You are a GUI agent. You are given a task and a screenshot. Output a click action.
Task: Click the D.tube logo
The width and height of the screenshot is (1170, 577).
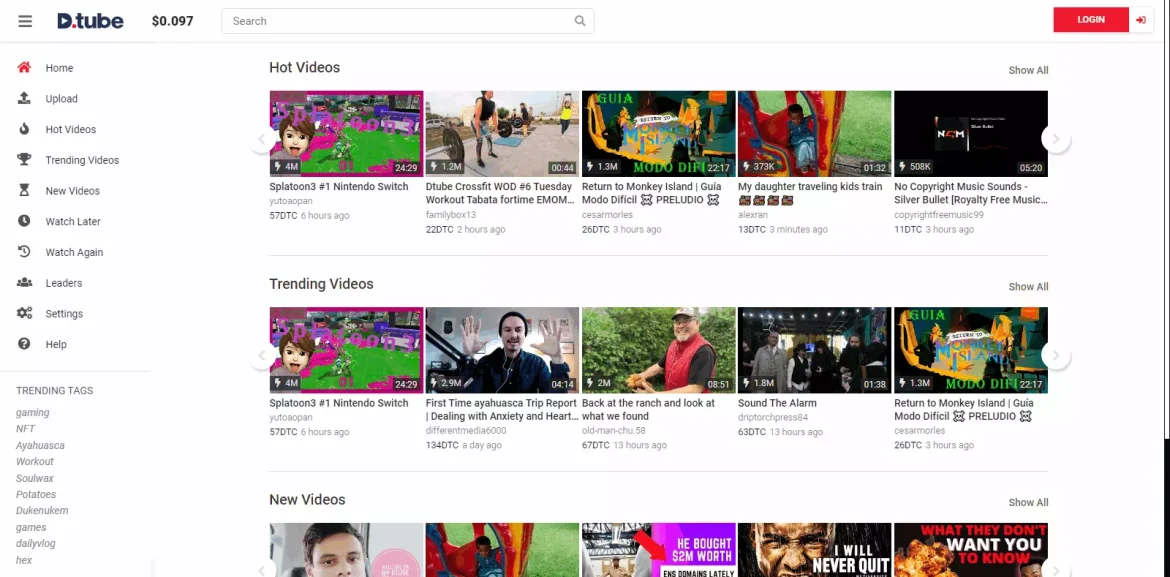90,21
